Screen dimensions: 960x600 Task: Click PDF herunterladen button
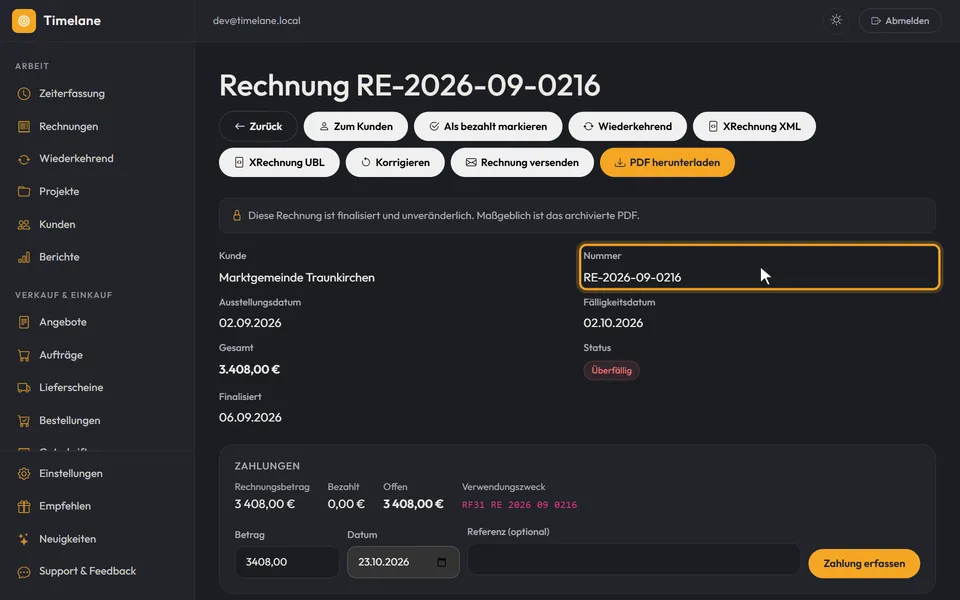click(x=667, y=163)
